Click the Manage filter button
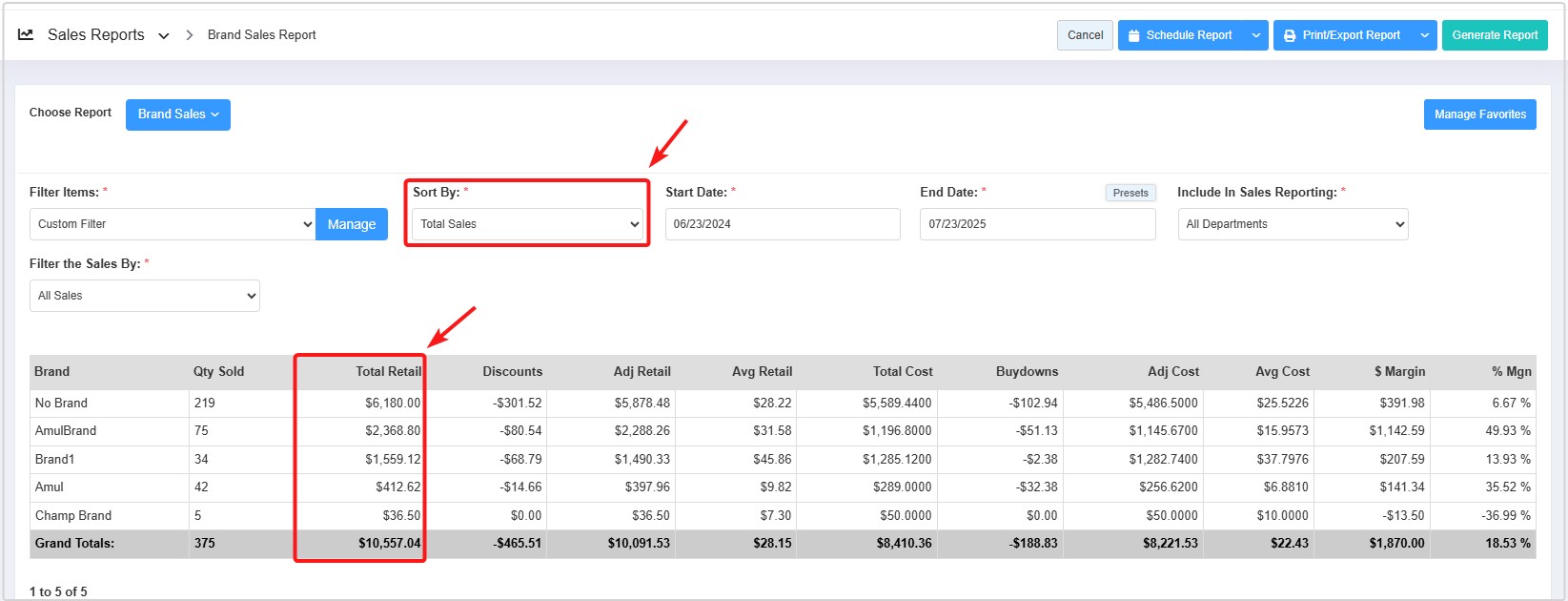Screen dimensions: 1568x601 pyautogui.click(x=352, y=224)
